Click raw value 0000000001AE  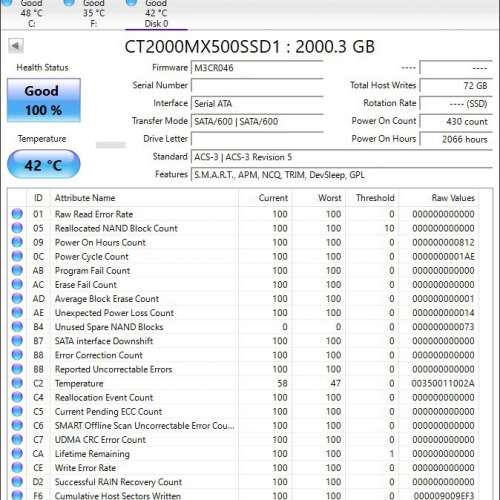click(x=443, y=256)
